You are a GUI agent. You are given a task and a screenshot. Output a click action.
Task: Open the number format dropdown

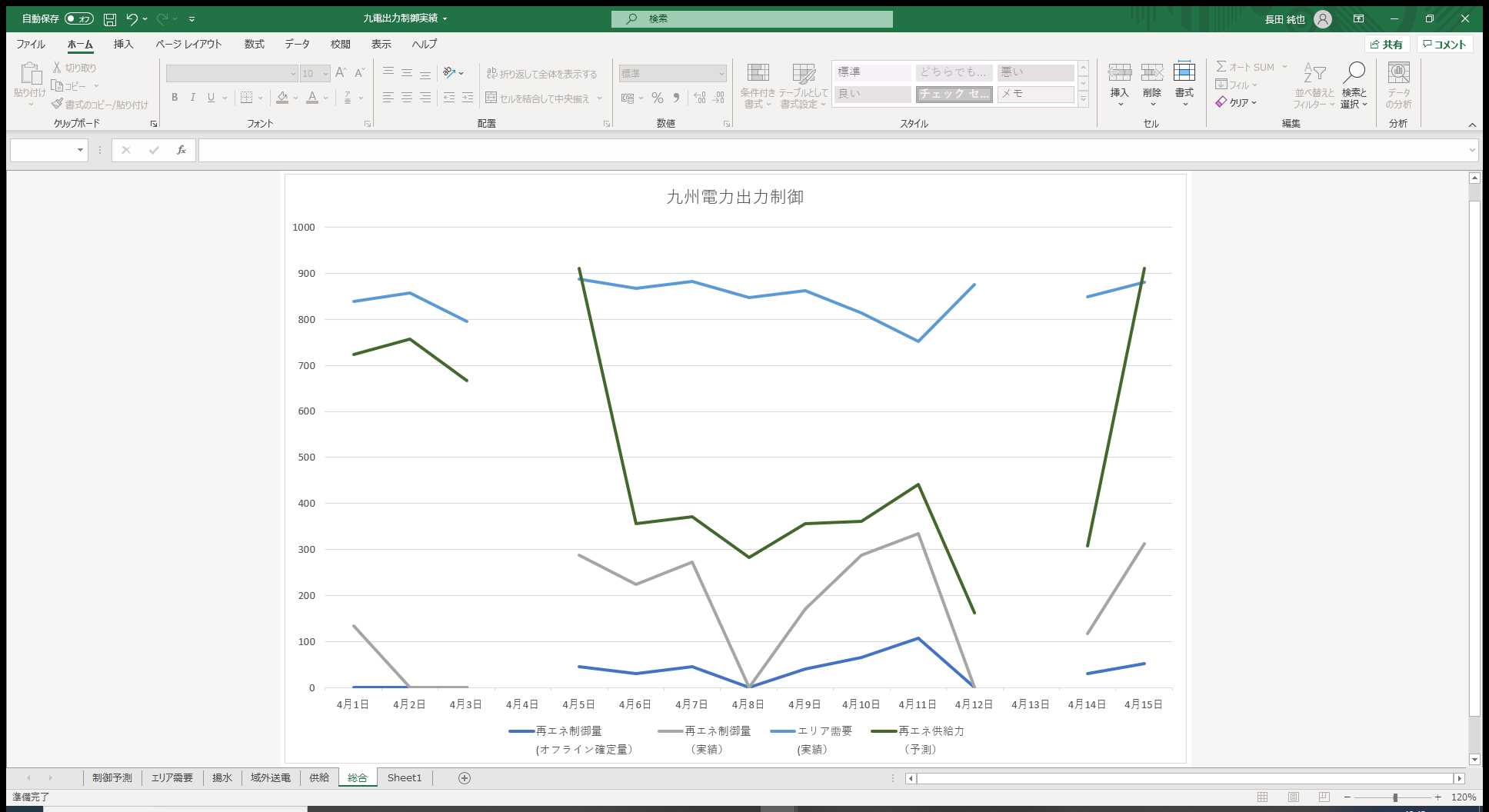tap(721, 74)
